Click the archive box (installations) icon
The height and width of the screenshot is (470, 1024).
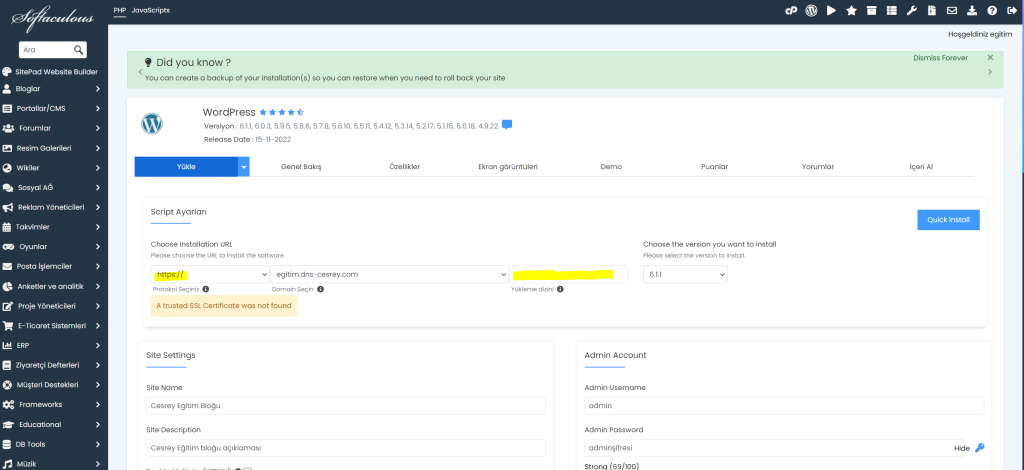[871, 10]
